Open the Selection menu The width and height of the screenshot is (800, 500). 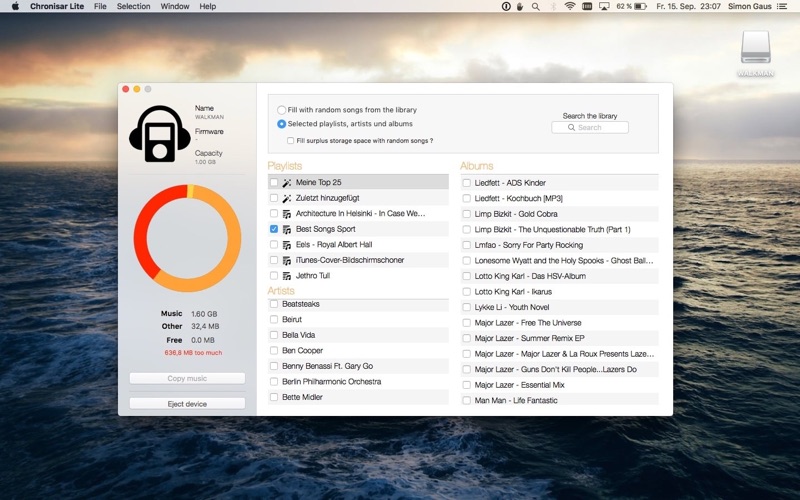click(133, 7)
